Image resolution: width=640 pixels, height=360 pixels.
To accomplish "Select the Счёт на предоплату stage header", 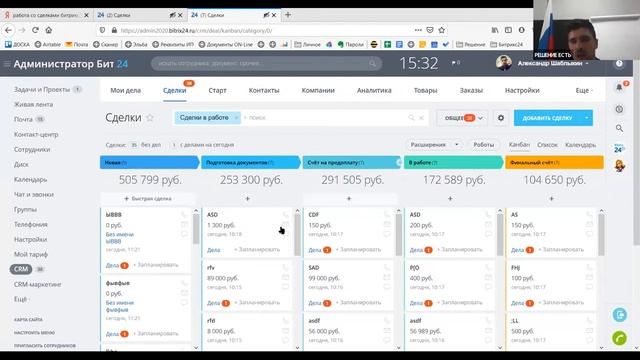I will (x=352, y=162).
